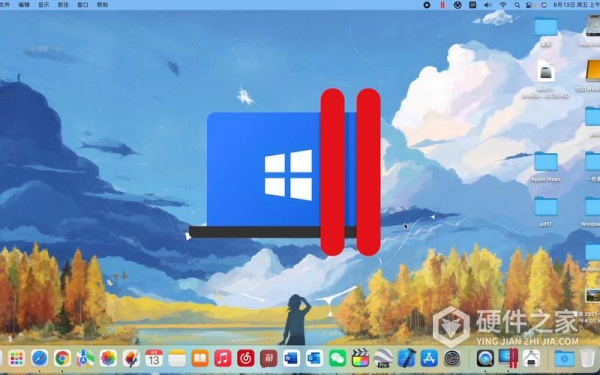Launch Xcode from the dock

(406, 359)
